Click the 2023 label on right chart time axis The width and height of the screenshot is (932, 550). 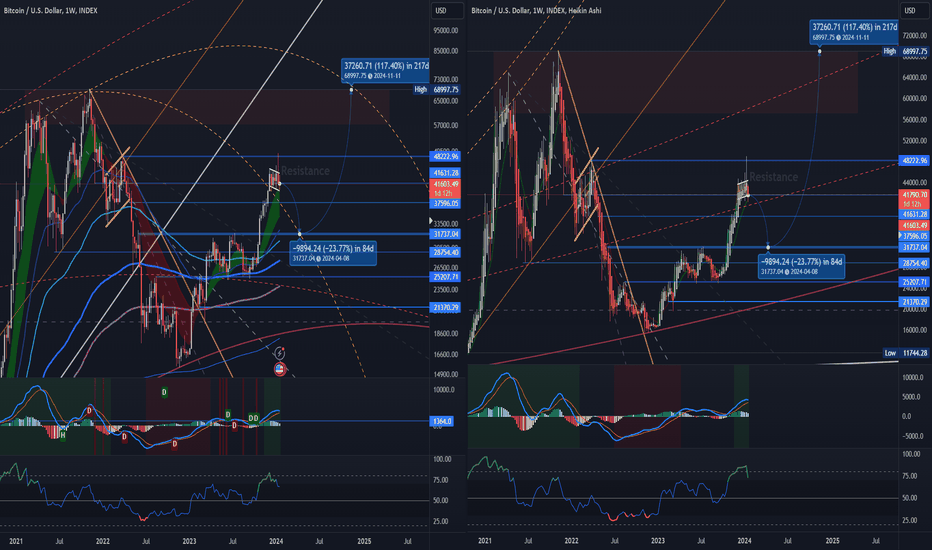(x=657, y=540)
